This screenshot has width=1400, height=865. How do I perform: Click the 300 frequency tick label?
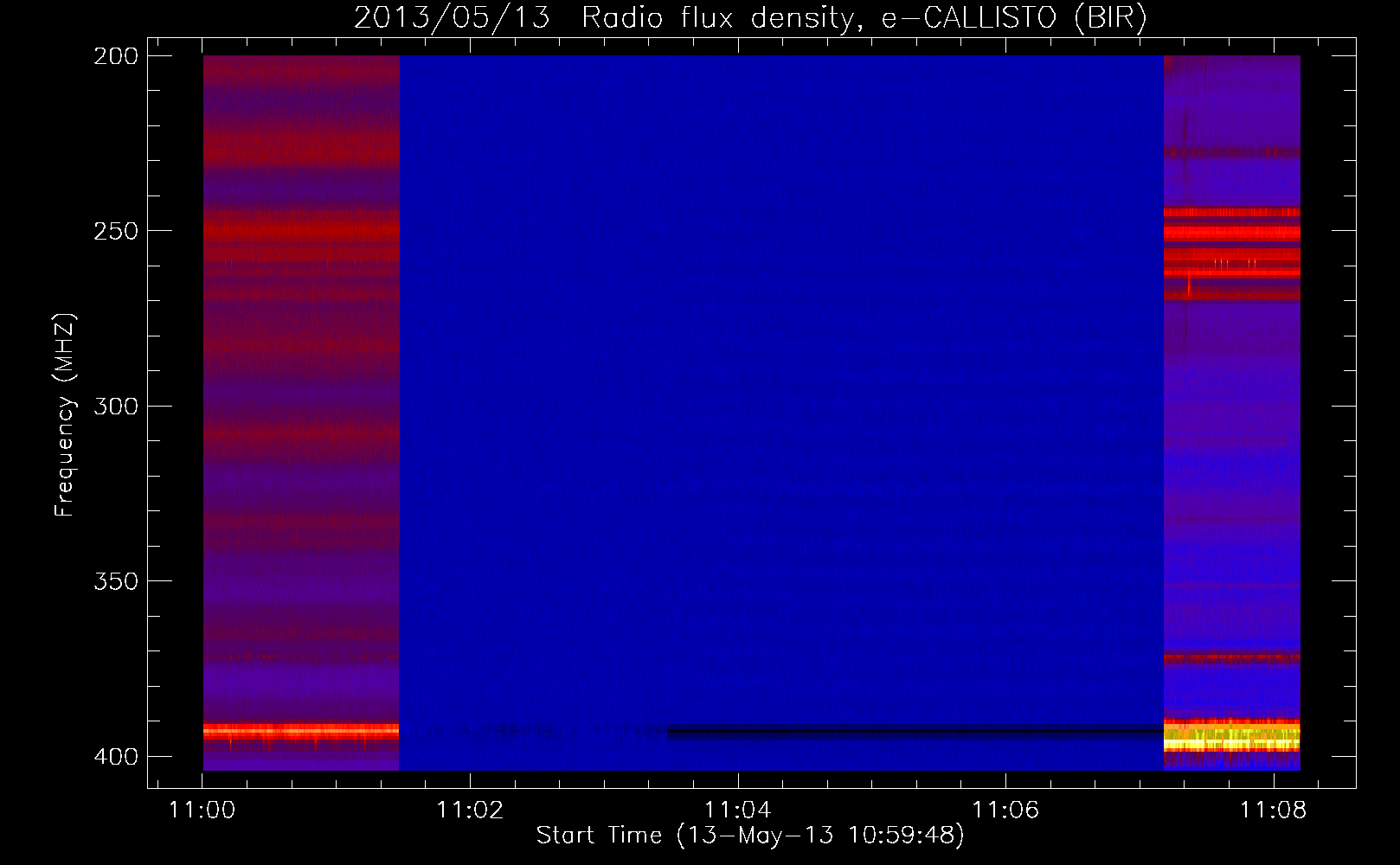coord(116,406)
